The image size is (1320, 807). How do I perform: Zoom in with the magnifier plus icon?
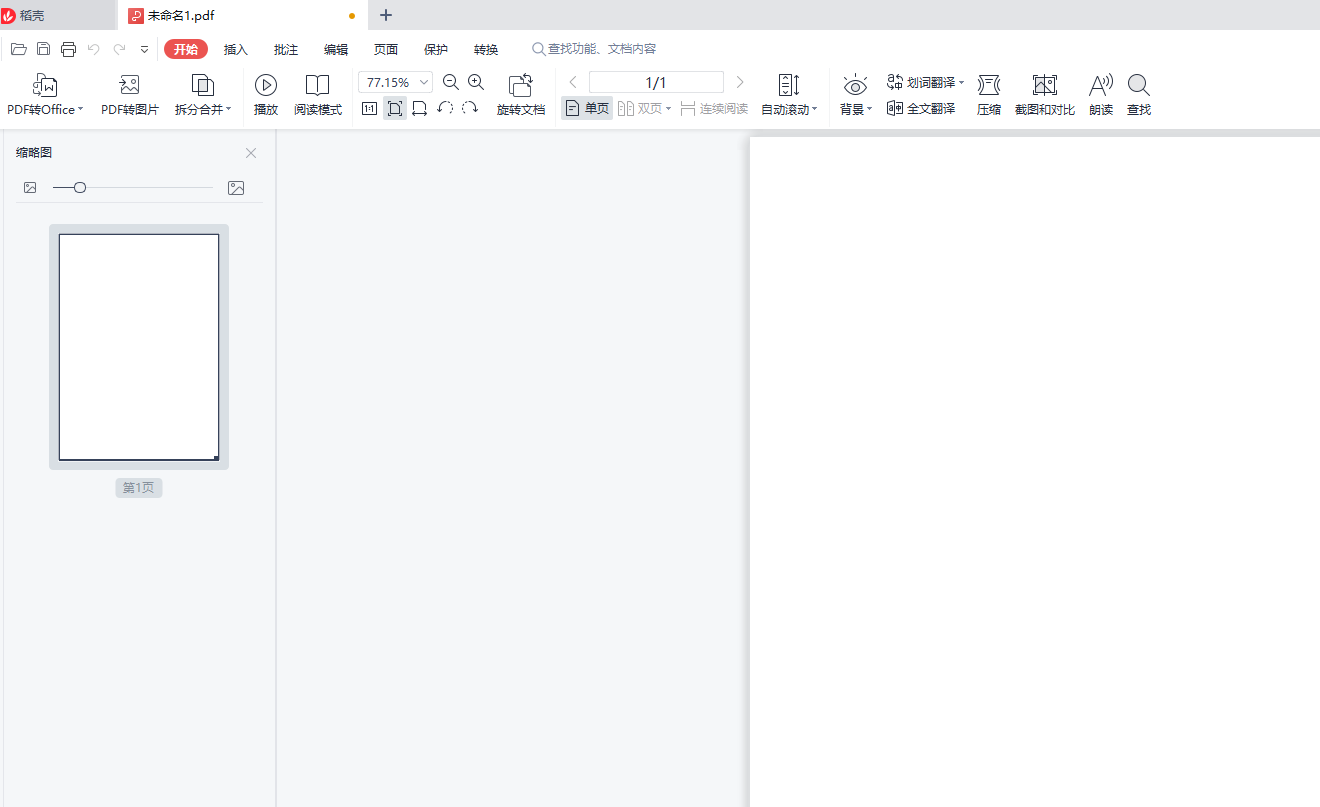(x=476, y=83)
